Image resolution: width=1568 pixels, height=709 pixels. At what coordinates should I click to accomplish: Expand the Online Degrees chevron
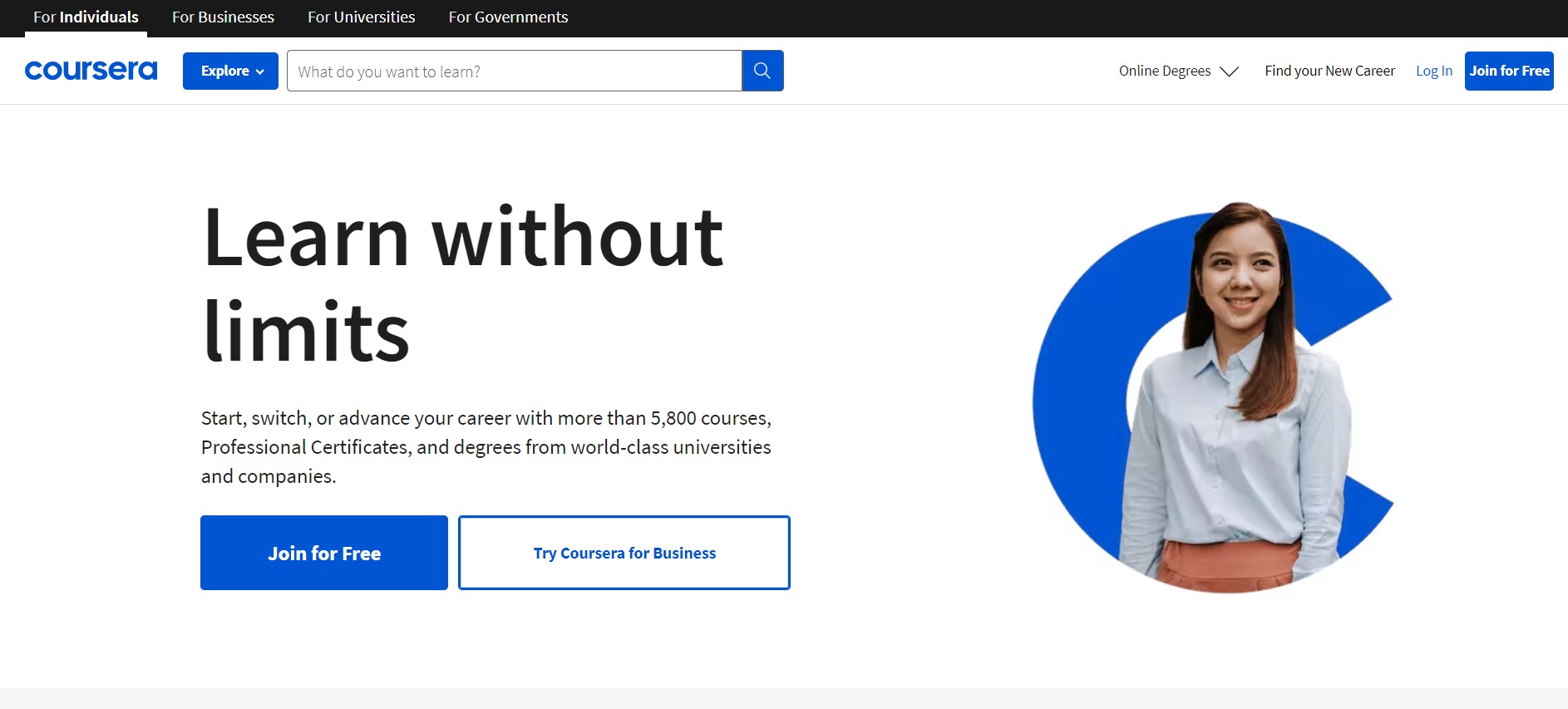tap(1229, 71)
